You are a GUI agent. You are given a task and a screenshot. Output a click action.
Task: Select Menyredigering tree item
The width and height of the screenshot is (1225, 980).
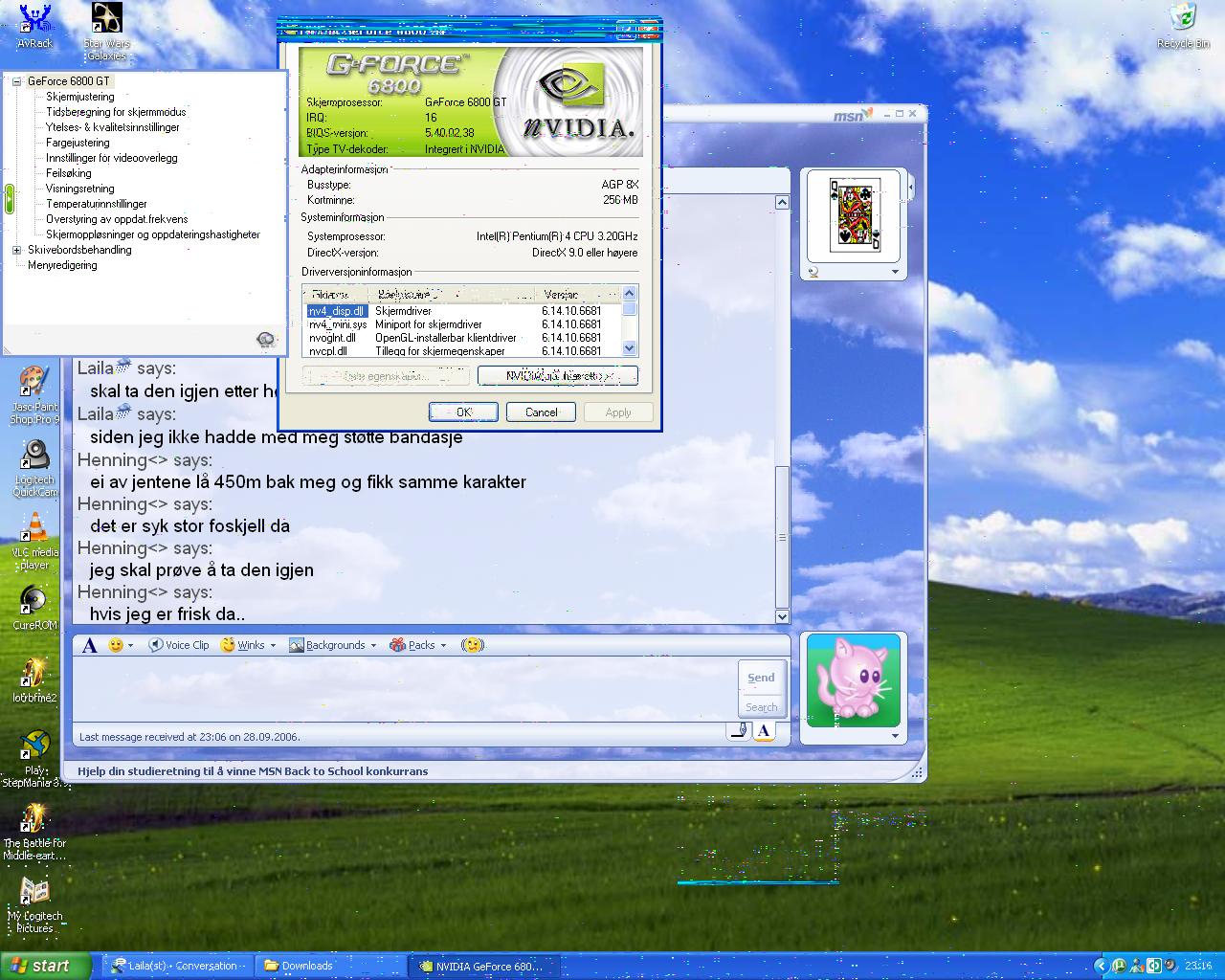tap(62, 265)
